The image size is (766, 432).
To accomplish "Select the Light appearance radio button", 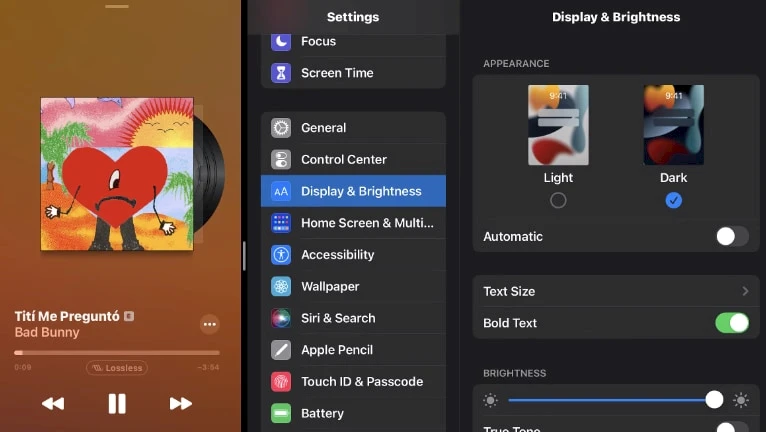I will 558,200.
